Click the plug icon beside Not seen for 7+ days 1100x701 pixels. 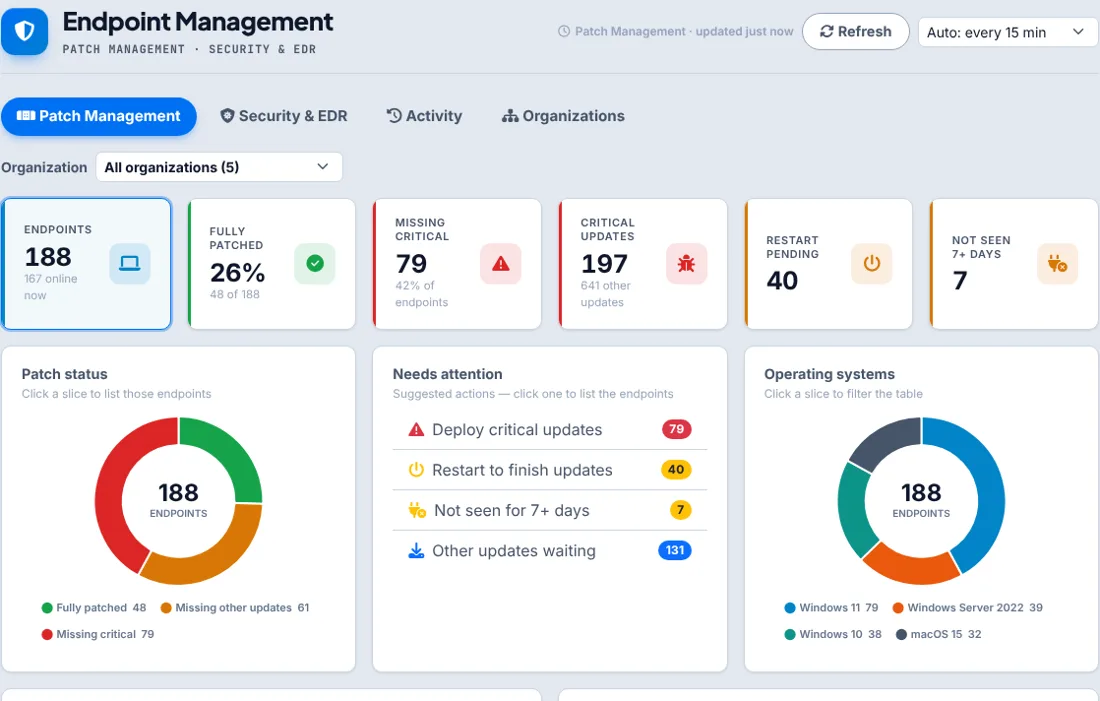(417, 510)
